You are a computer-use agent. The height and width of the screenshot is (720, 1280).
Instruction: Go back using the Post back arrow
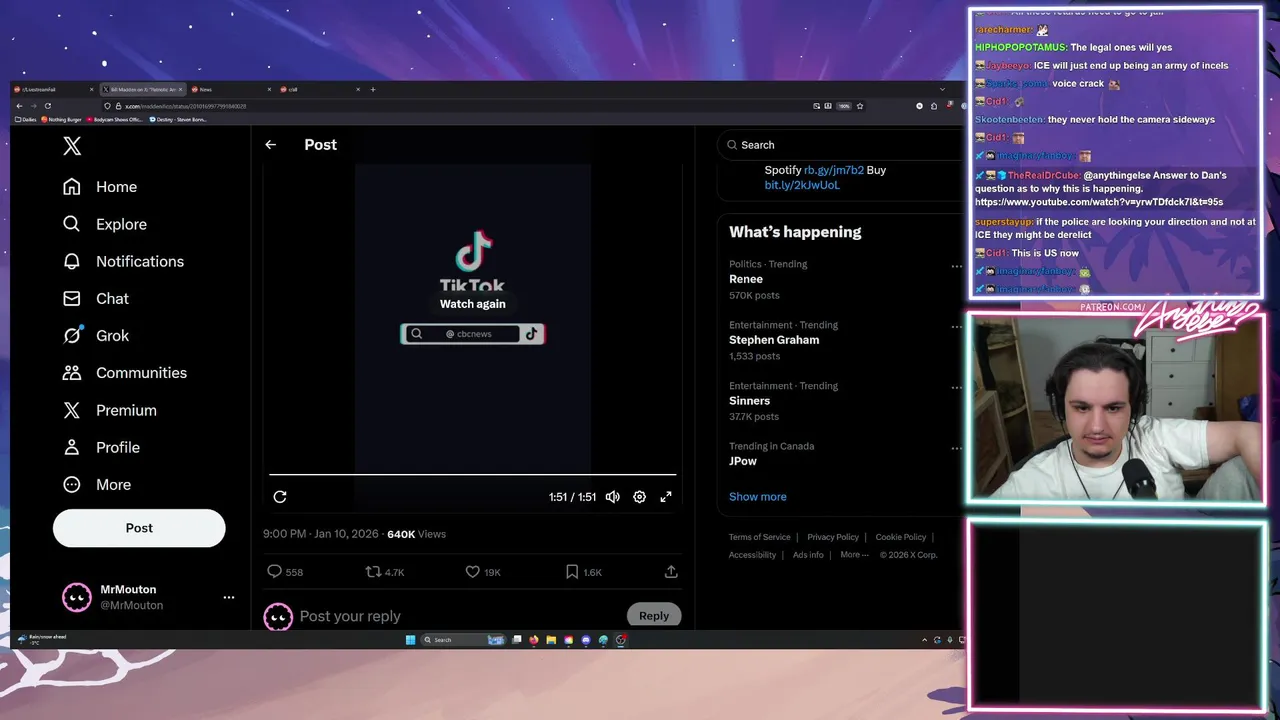click(270, 145)
